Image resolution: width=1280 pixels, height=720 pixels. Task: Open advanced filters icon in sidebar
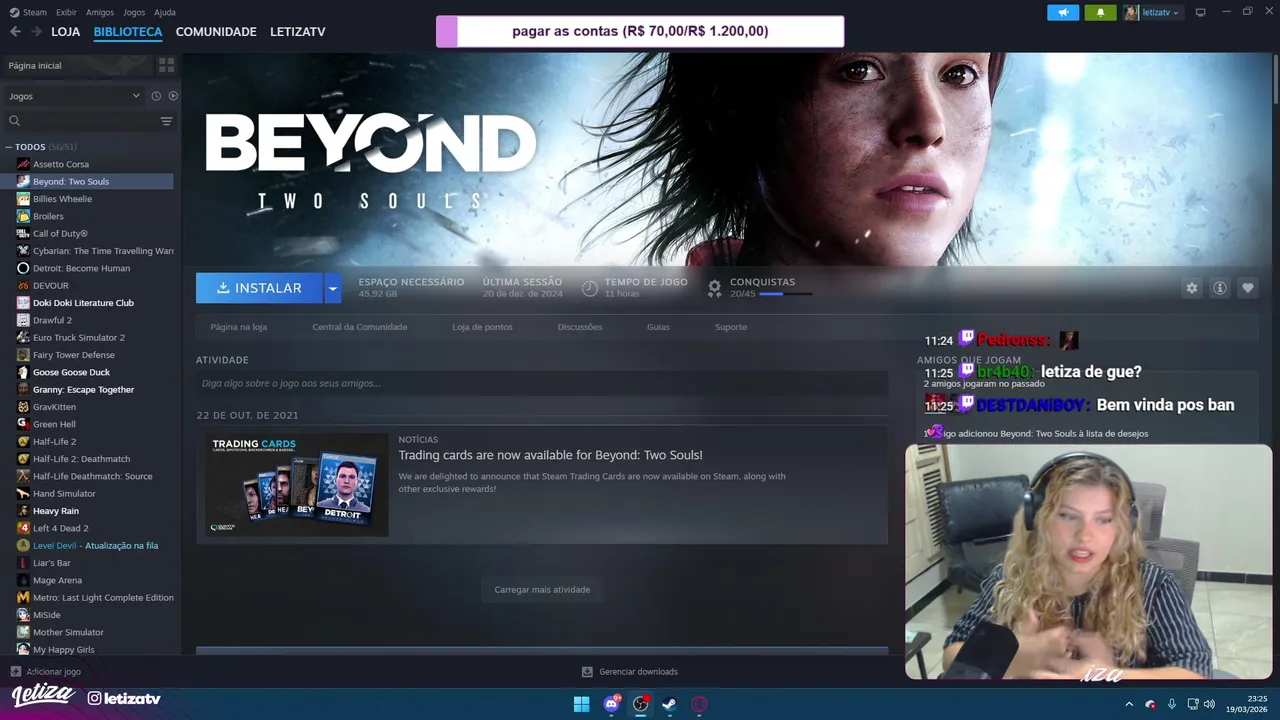[166, 121]
